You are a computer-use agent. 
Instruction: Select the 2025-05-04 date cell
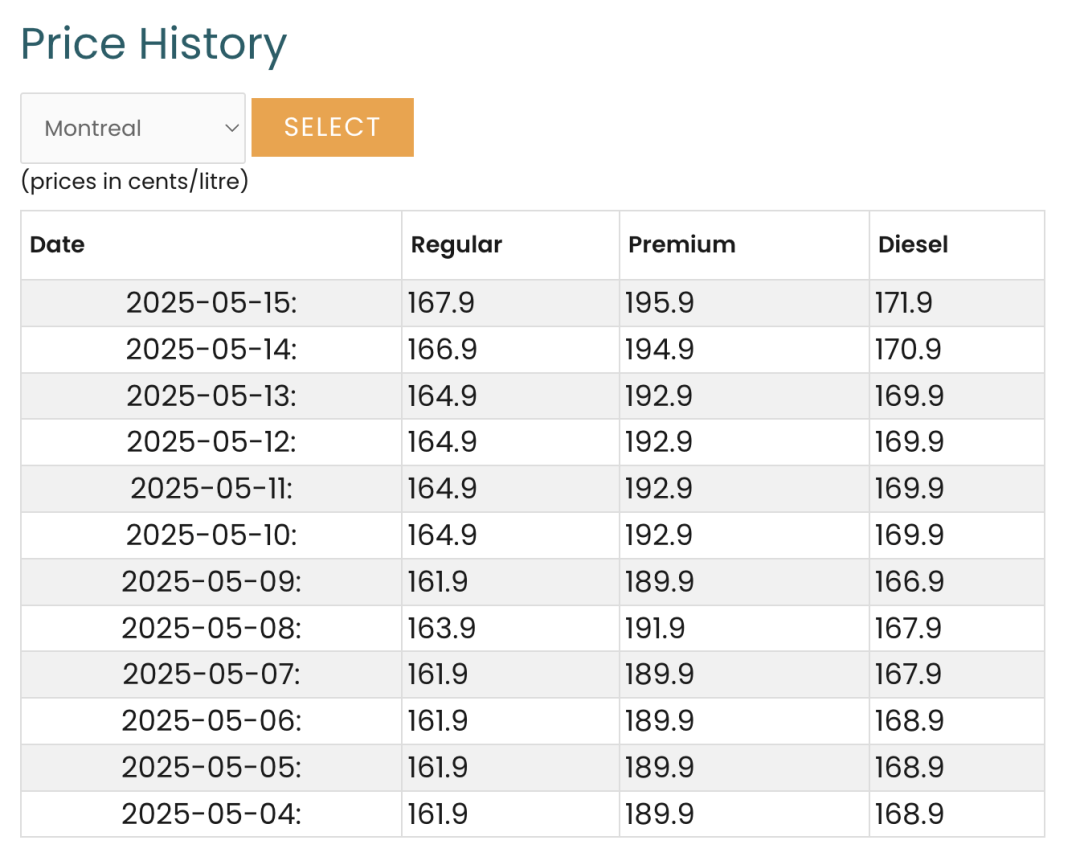coord(211,814)
